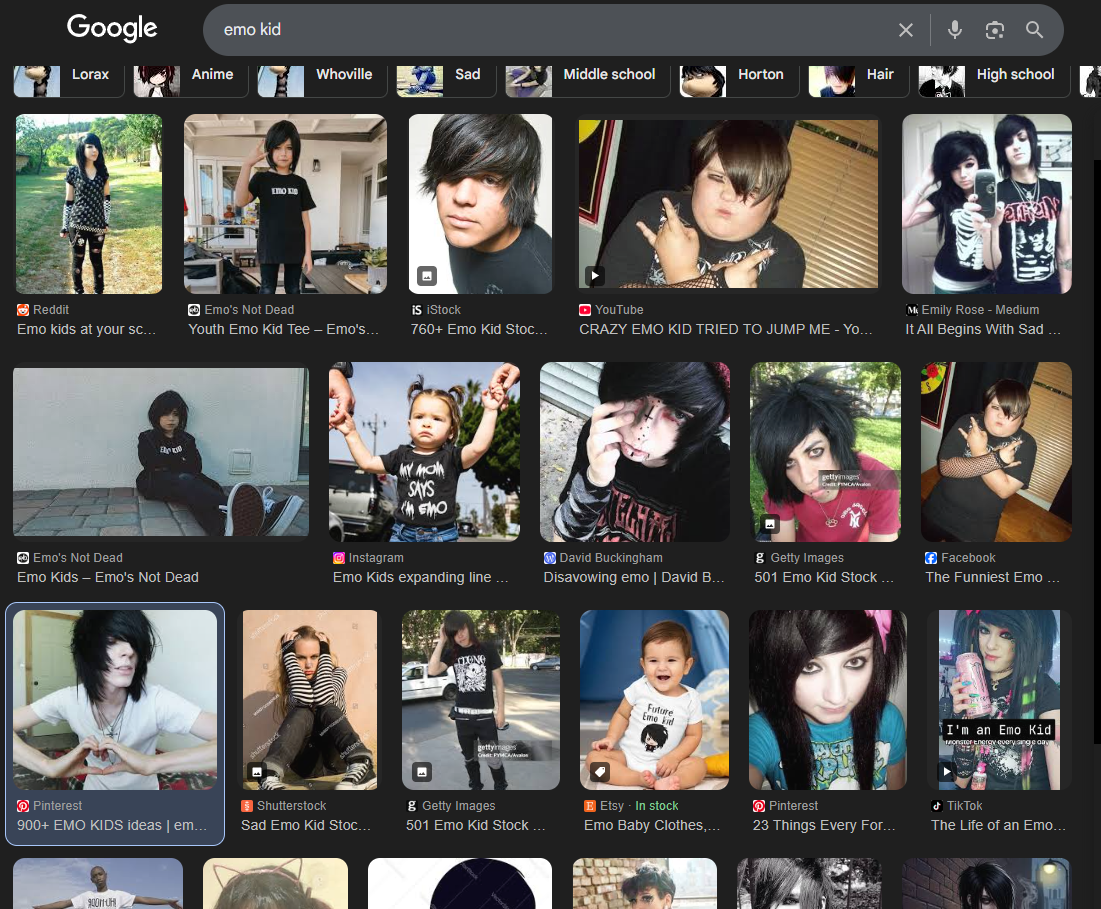Click the Shutterstock source favicon
Viewport: 1101px width, 909px height.
click(247, 806)
